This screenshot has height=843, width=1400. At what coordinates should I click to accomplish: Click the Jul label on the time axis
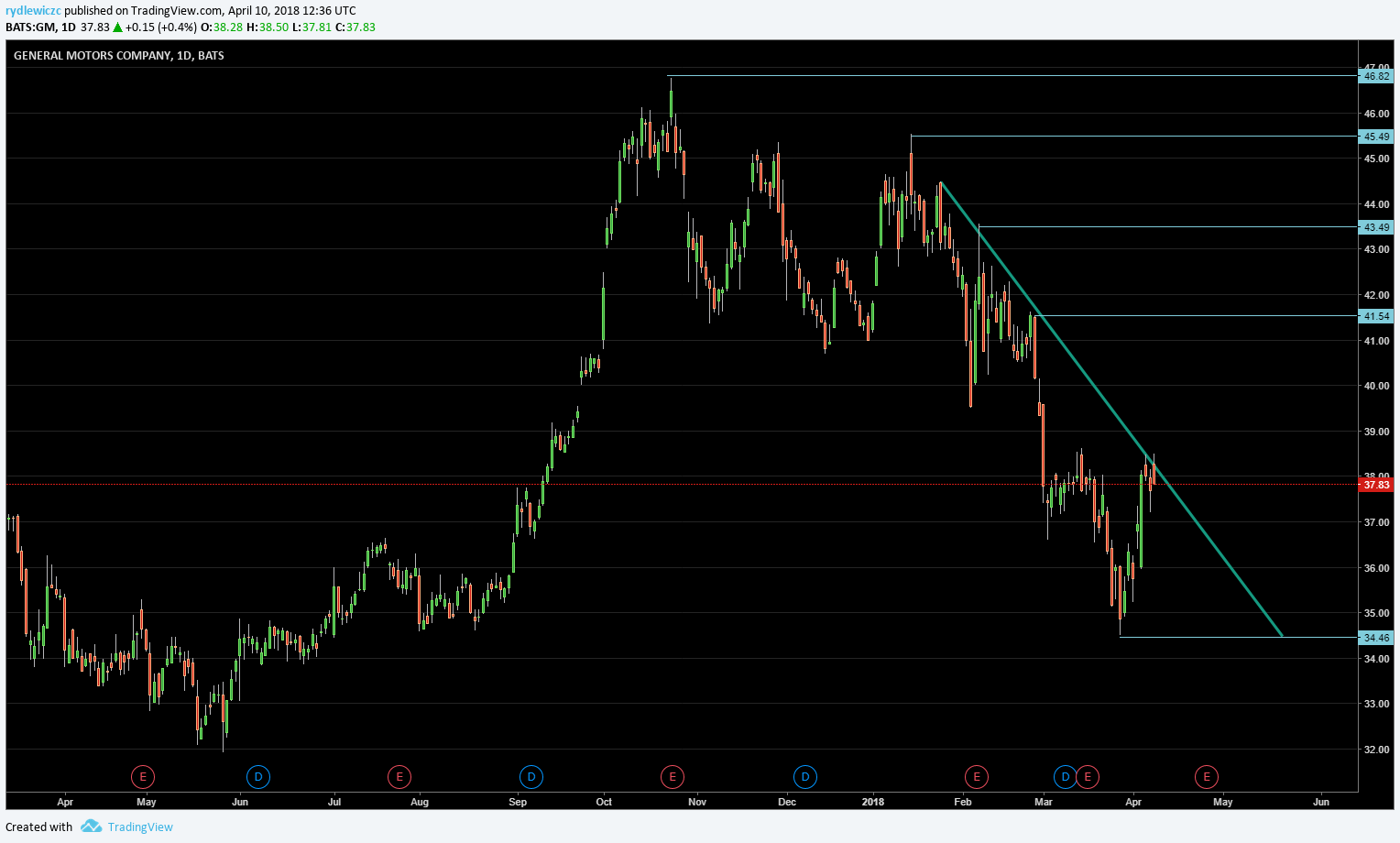334,802
